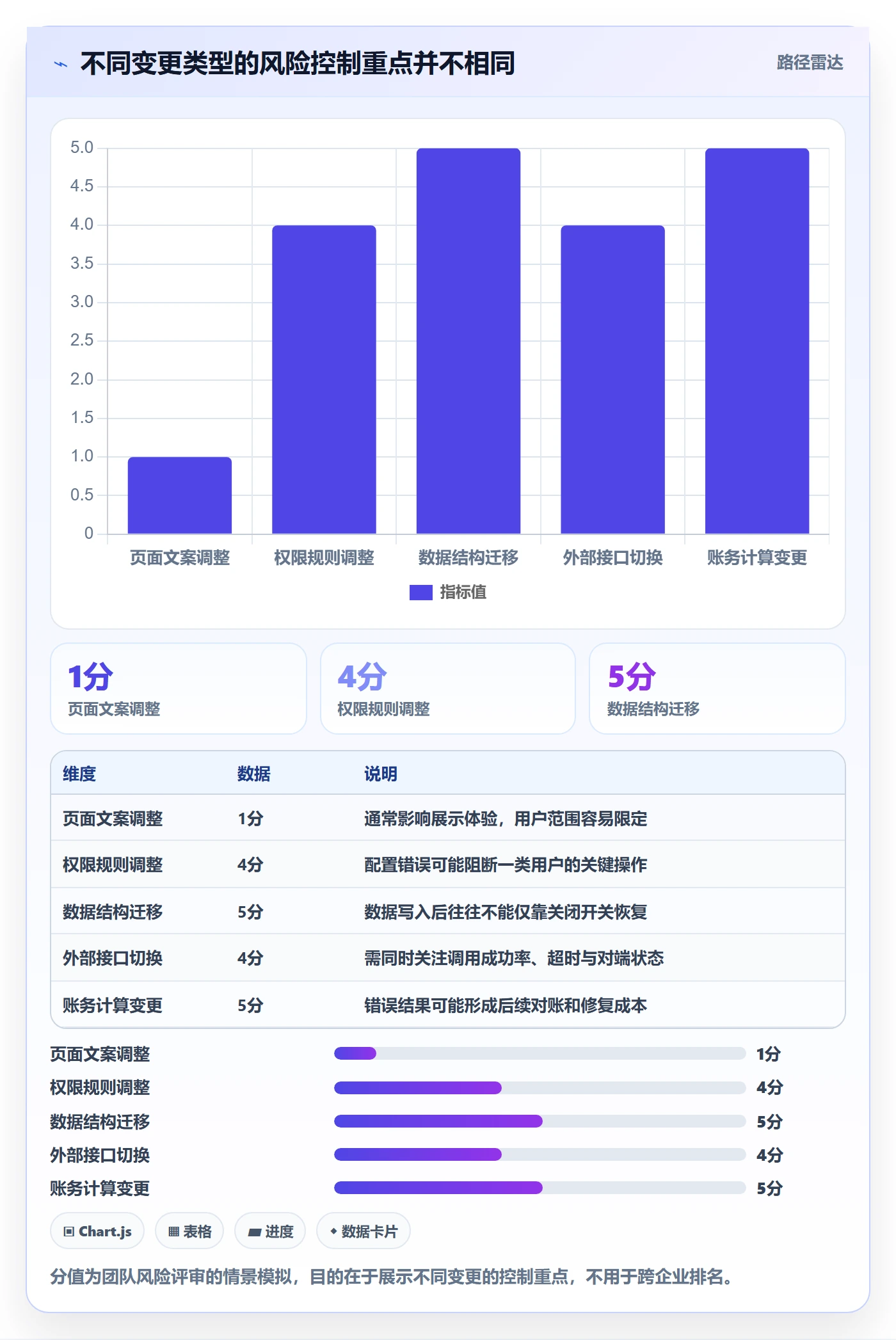Click the 页面文案调整 progress bar
The height and width of the screenshot is (1340, 896).
pos(540,1053)
